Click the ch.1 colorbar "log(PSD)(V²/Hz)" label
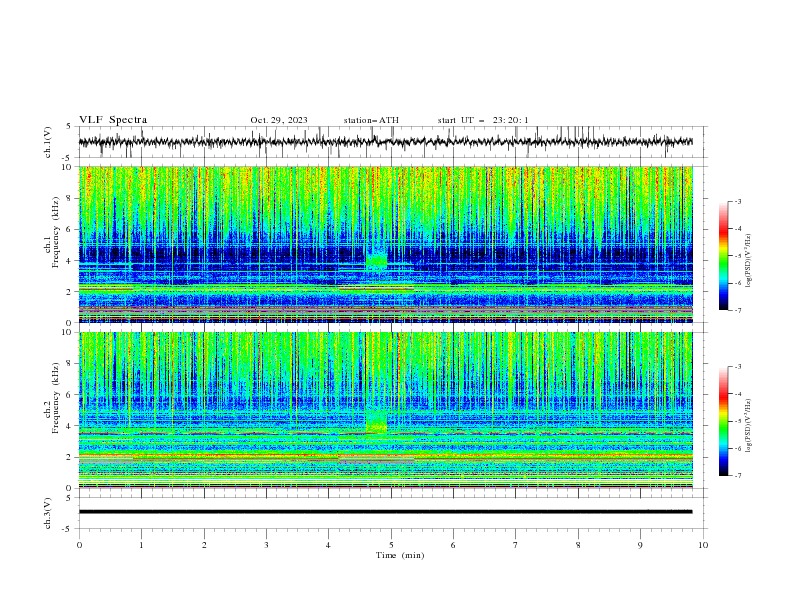The width and height of the screenshot is (792, 612). (x=749, y=261)
